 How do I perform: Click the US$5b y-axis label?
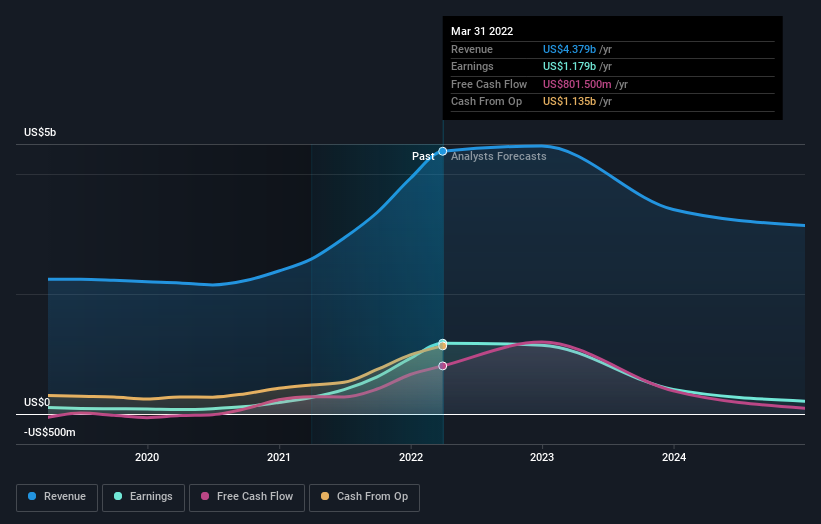(x=40, y=132)
